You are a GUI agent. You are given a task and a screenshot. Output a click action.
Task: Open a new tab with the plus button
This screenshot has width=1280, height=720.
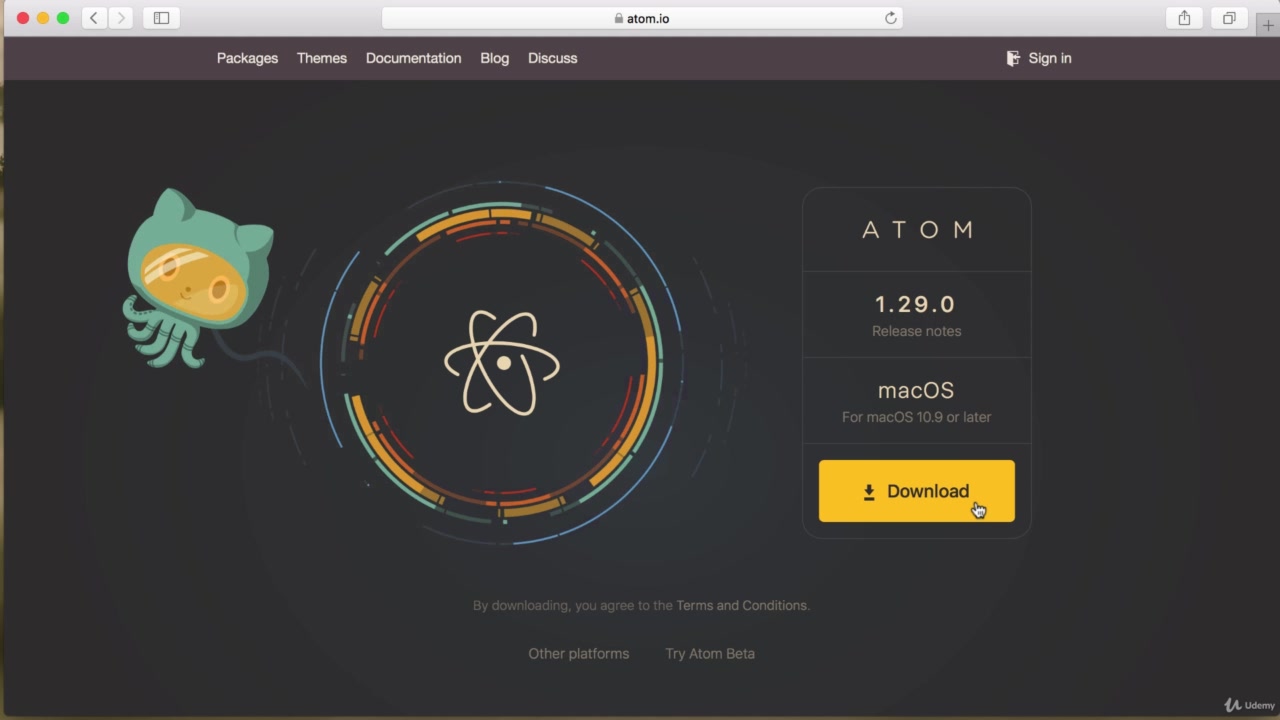(x=1267, y=24)
